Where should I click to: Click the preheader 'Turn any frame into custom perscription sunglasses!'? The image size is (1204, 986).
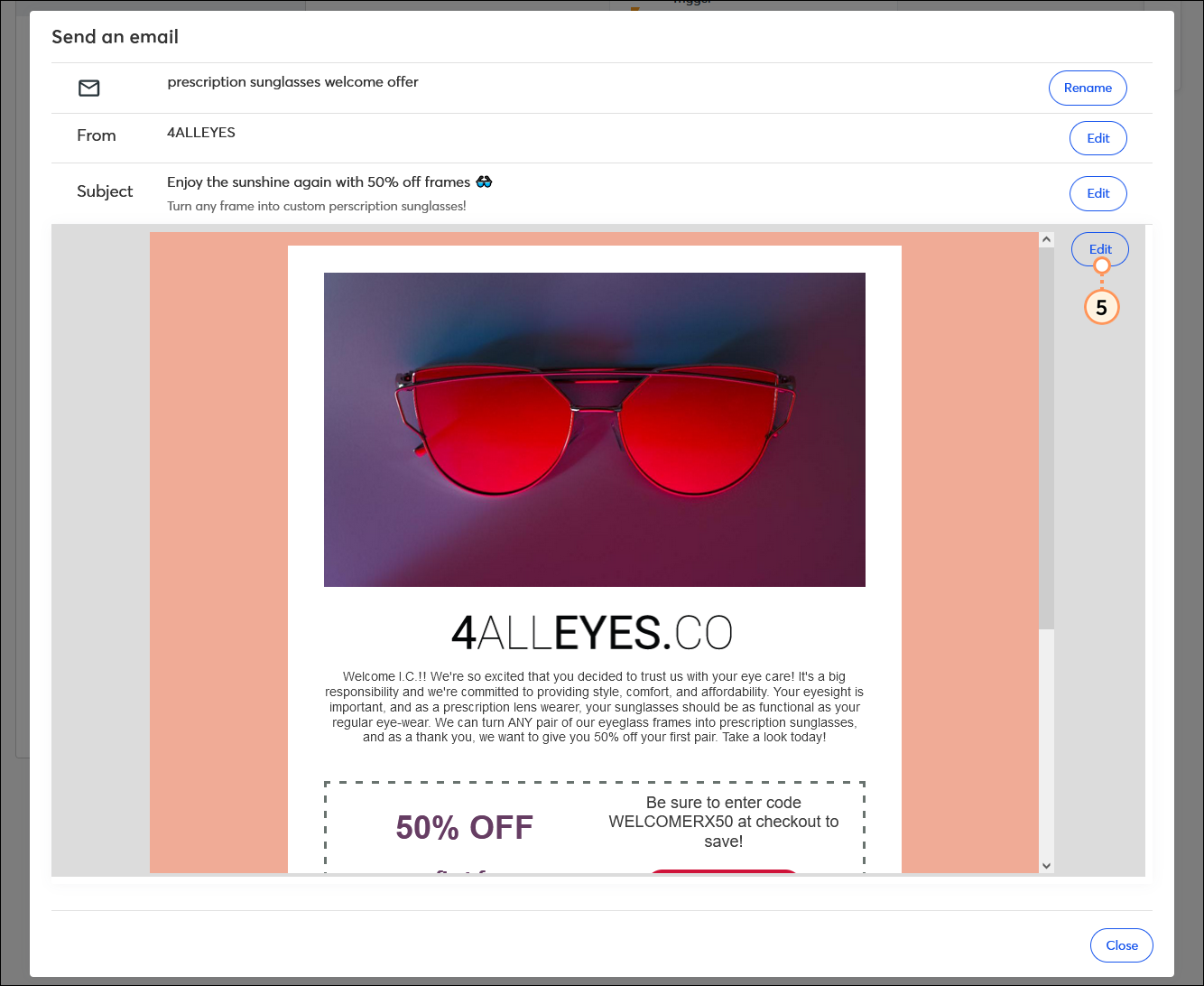pyautogui.click(x=317, y=206)
